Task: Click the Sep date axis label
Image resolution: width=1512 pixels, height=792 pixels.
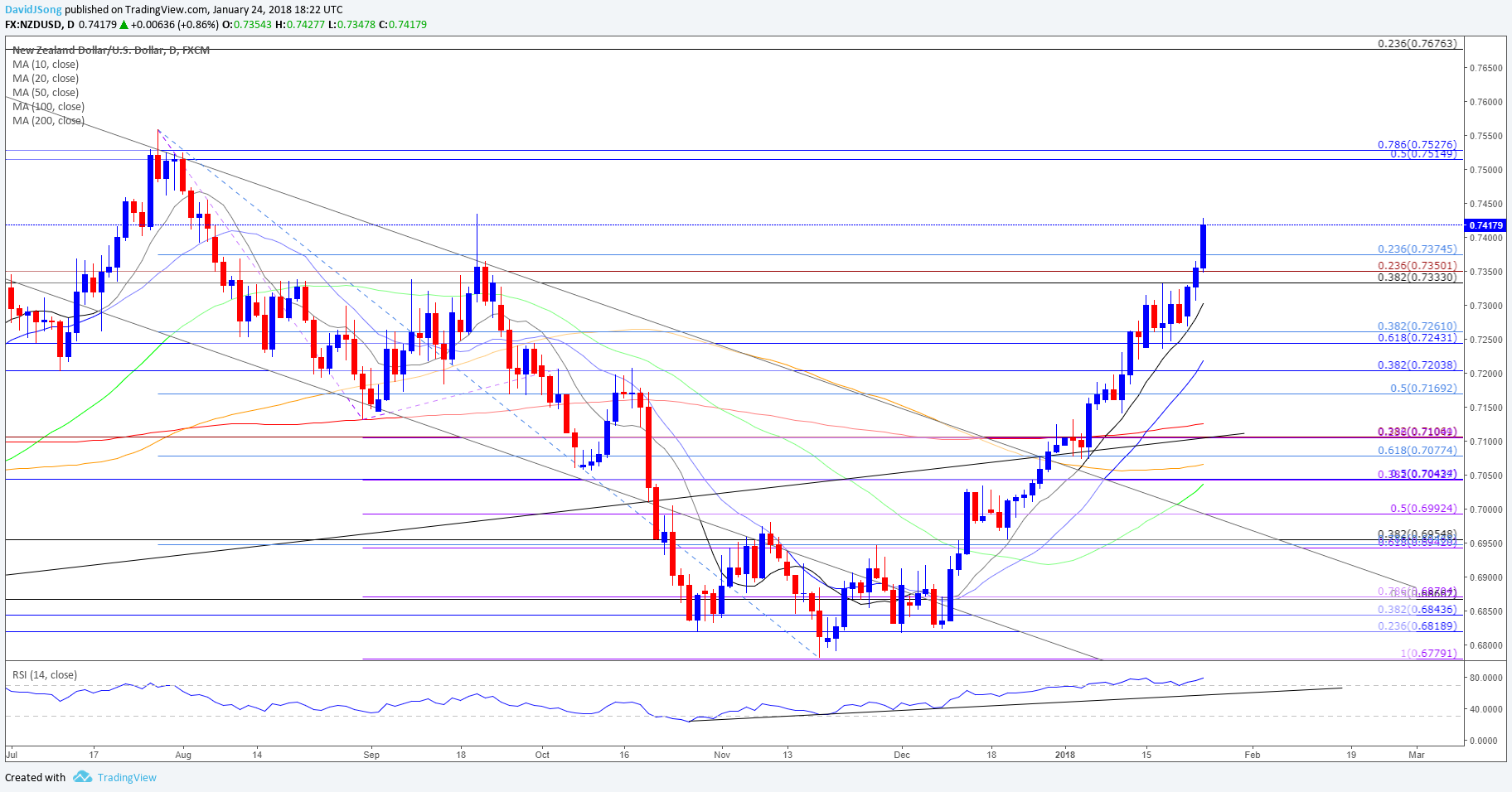Action: click(371, 755)
